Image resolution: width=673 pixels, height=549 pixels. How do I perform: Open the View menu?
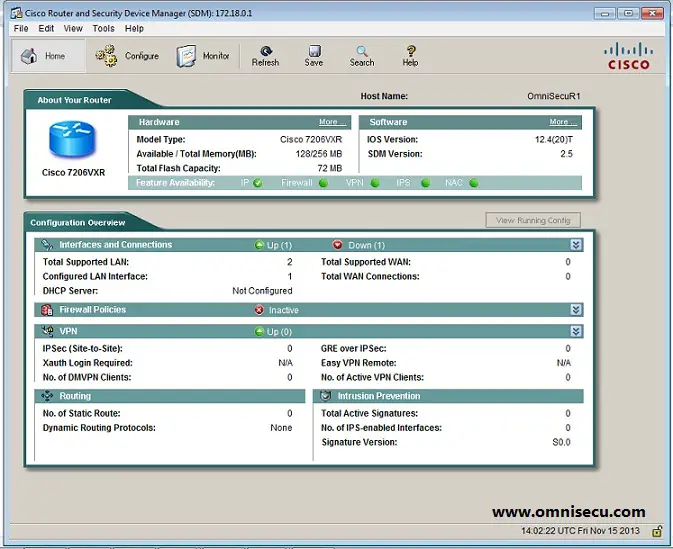(73, 28)
